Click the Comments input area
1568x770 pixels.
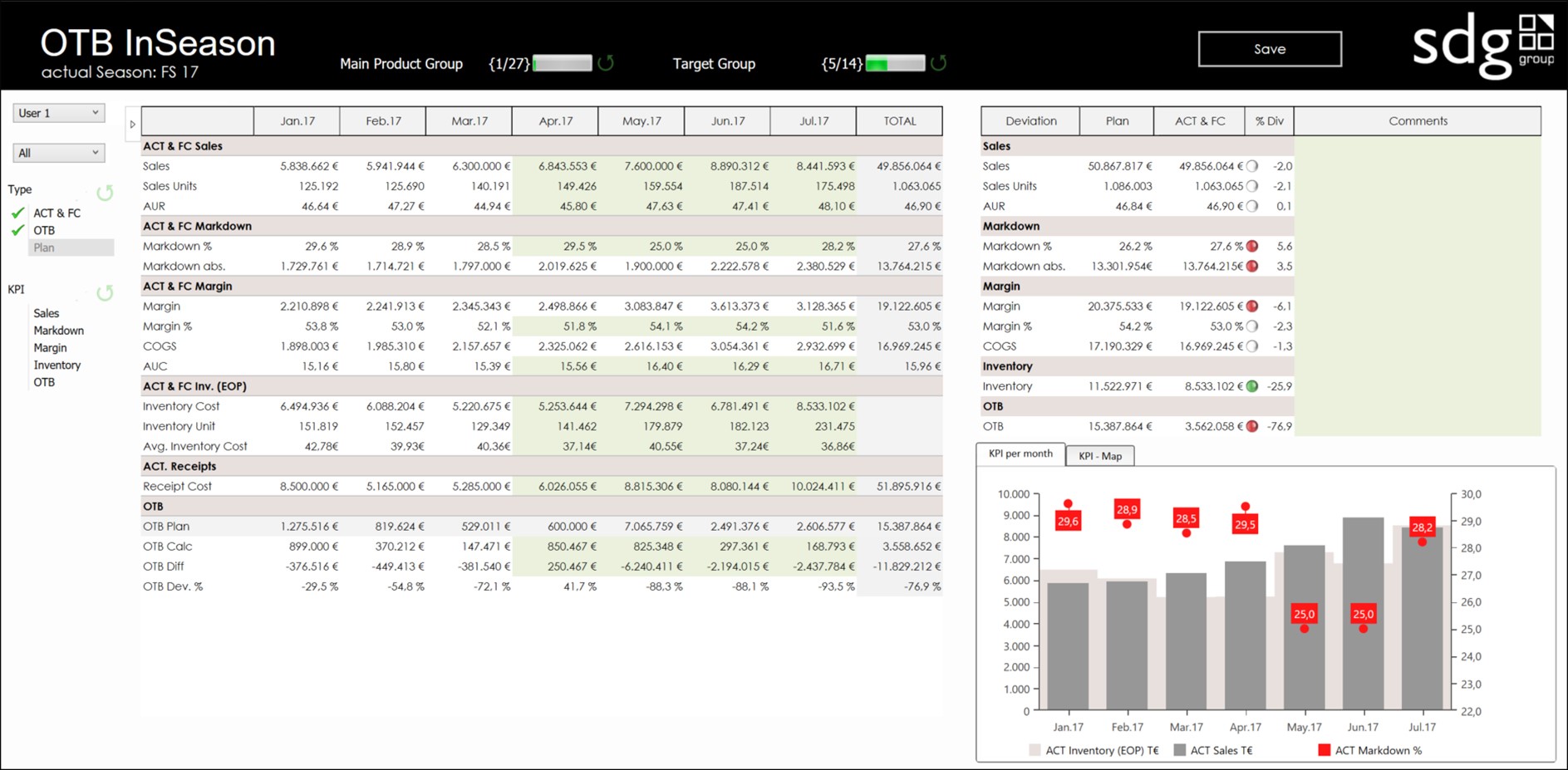point(1418,286)
